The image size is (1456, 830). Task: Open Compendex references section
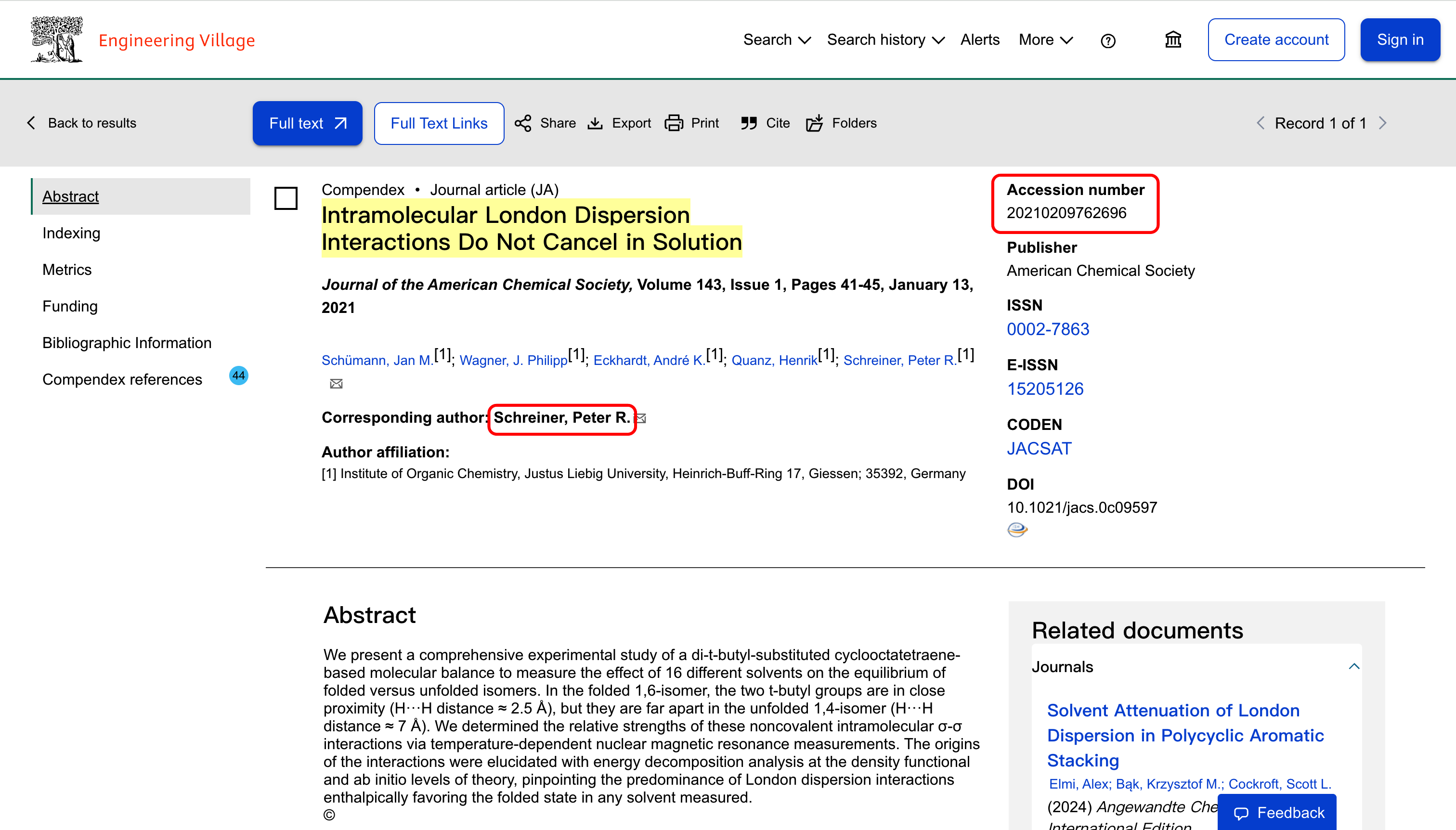[x=122, y=380]
